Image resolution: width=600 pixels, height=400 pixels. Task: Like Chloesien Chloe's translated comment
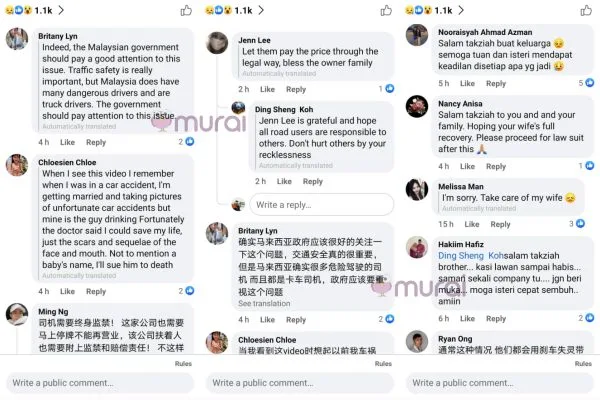(x=67, y=291)
